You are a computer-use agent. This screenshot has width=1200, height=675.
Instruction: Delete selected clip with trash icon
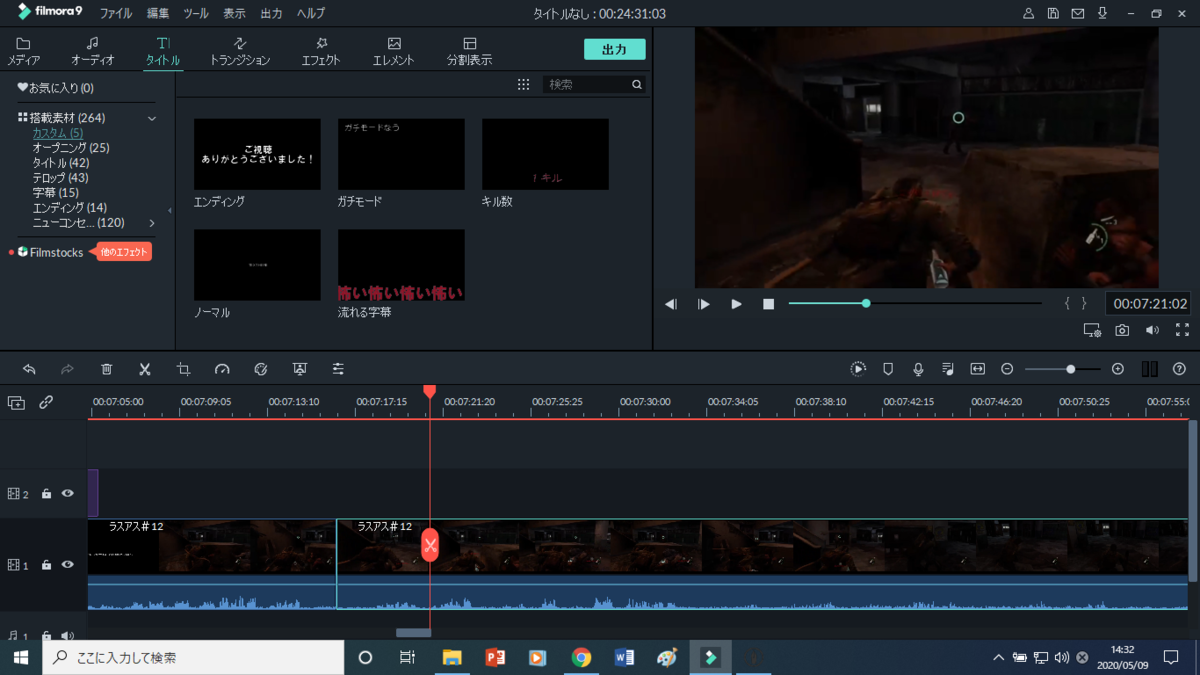(x=107, y=369)
